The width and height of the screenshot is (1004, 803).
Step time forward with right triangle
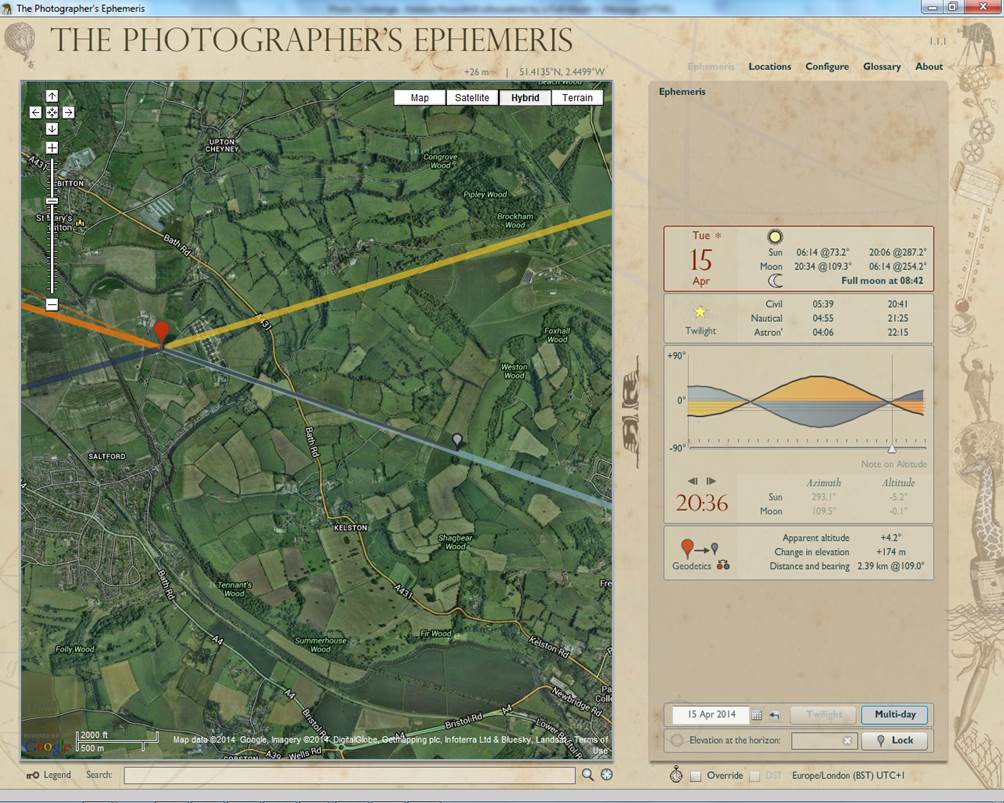(711, 482)
